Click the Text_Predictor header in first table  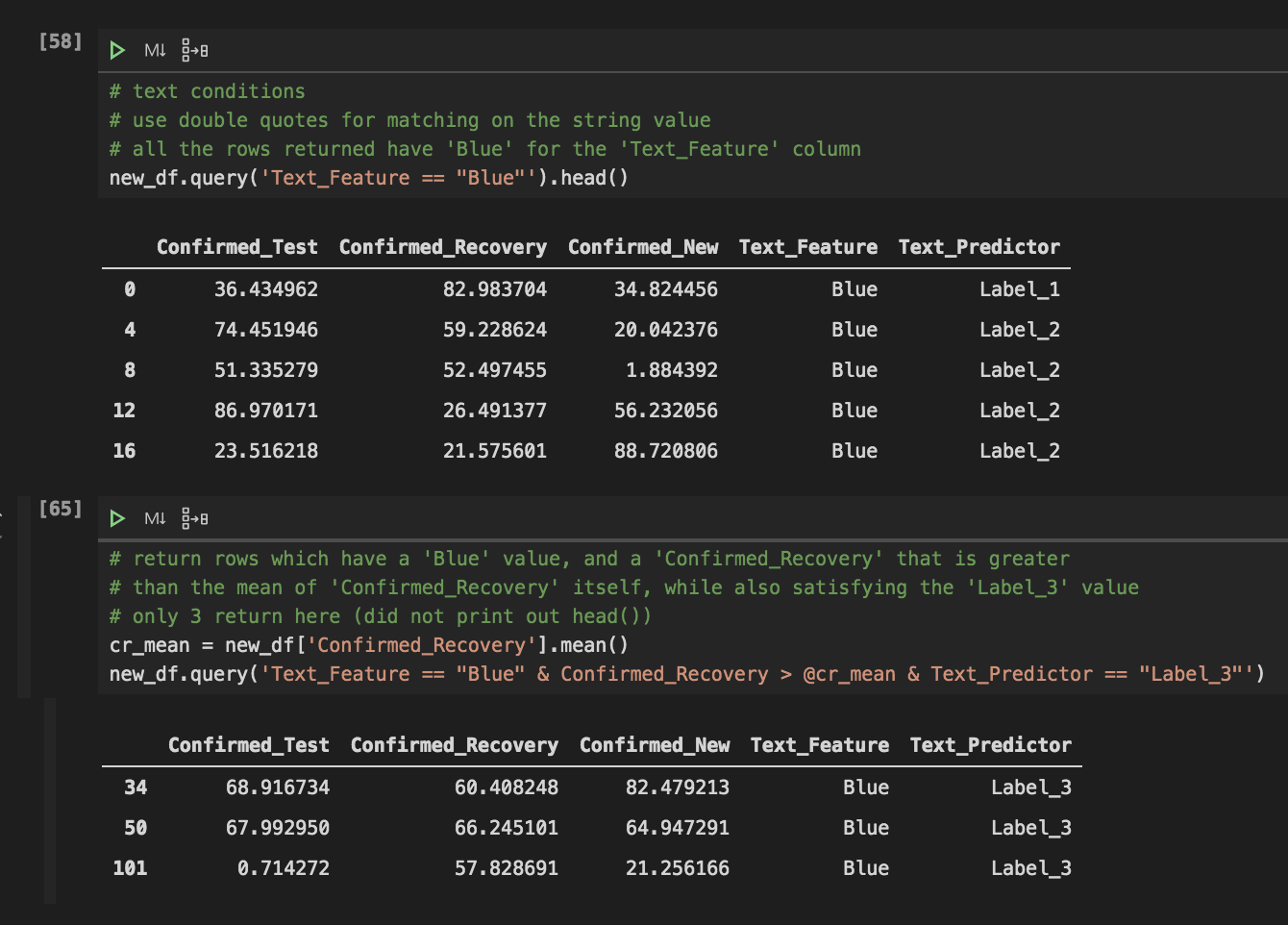979,247
